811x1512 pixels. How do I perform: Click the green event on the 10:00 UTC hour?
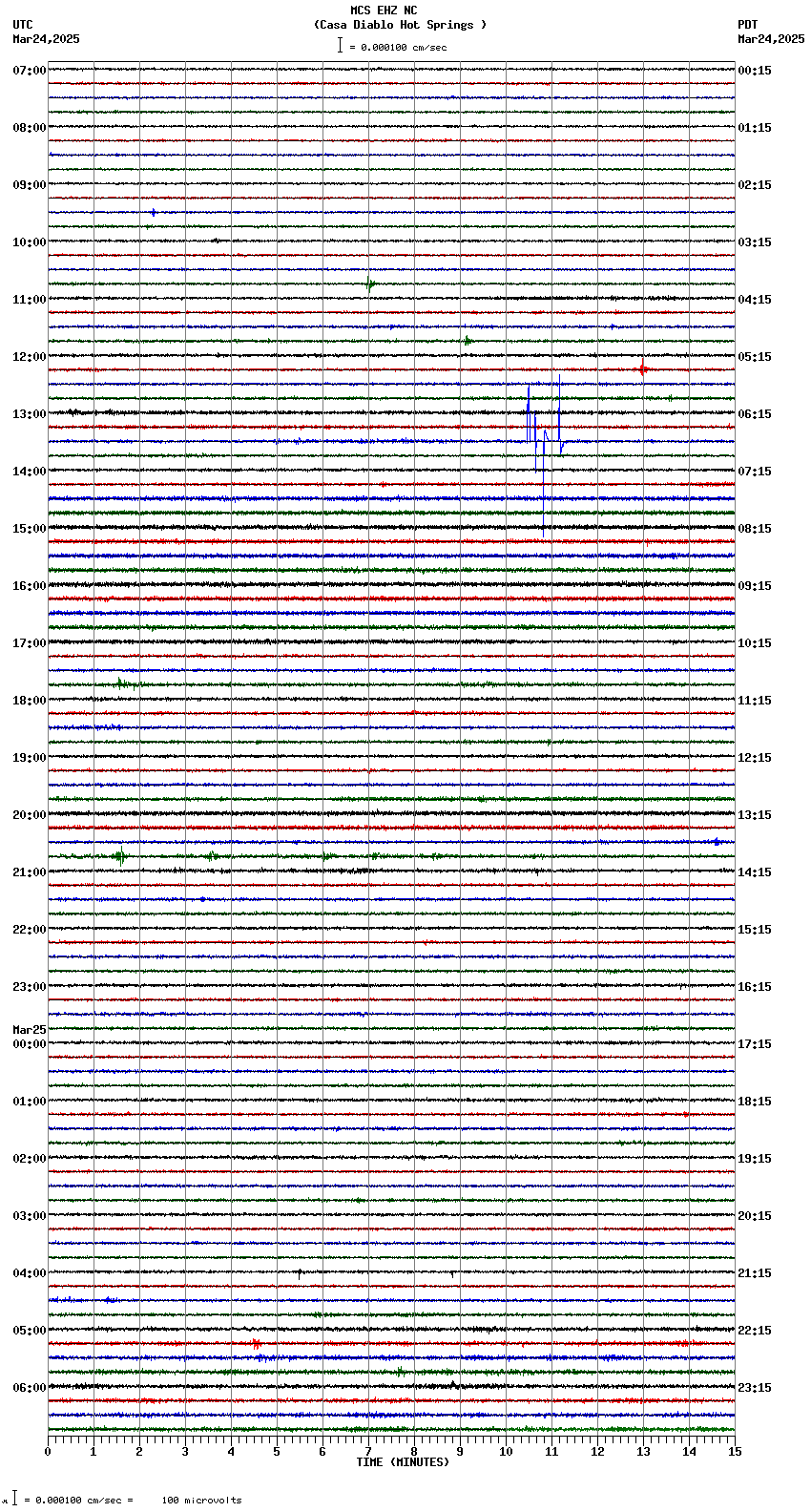click(x=370, y=283)
